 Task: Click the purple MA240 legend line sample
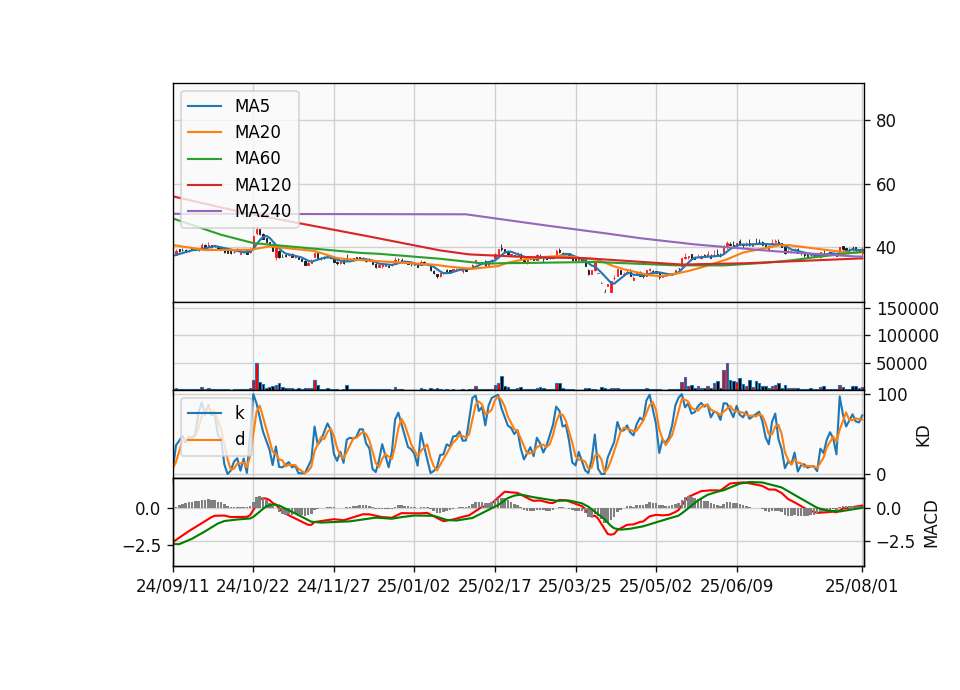[204, 211]
